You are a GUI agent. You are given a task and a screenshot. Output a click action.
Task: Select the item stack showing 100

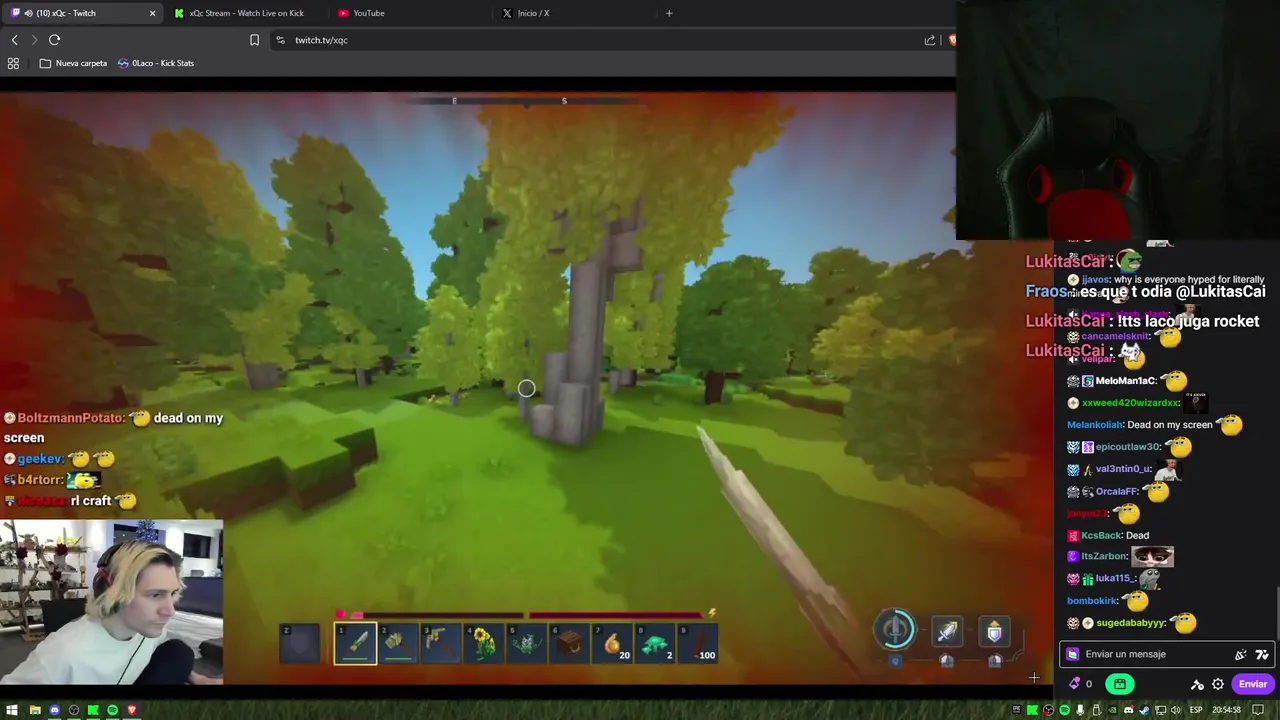pos(699,643)
